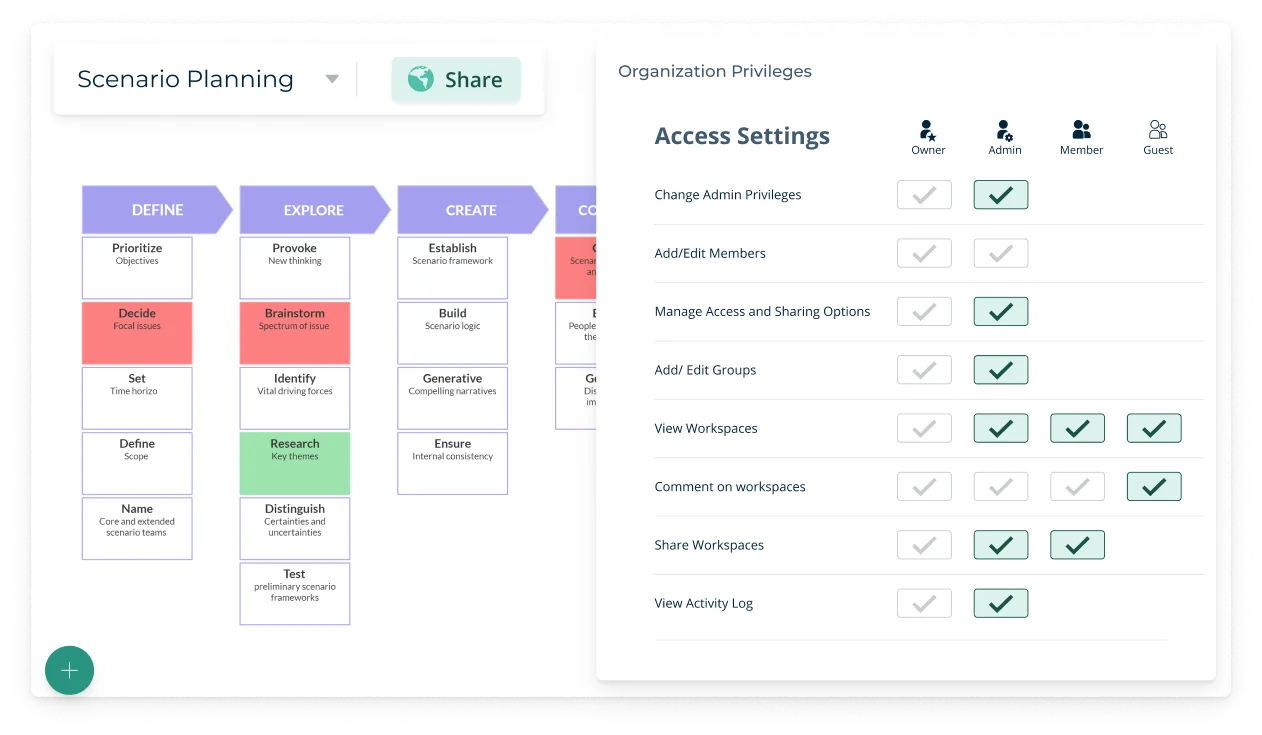This screenshot has height=735, width=1262.
Task: Click the Define Scope box
Action: point(137,463)
